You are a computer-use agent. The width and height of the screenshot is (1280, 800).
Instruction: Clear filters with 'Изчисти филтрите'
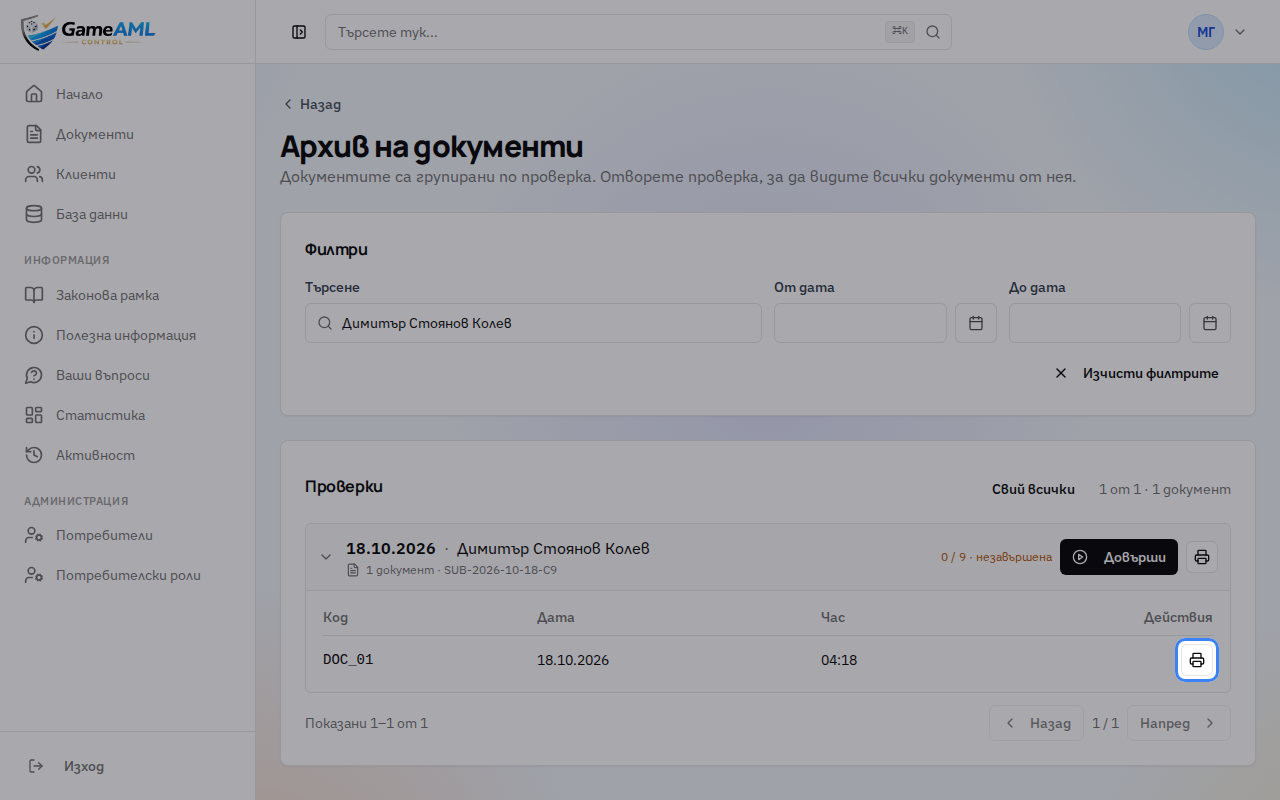(x=1137, y=373)
